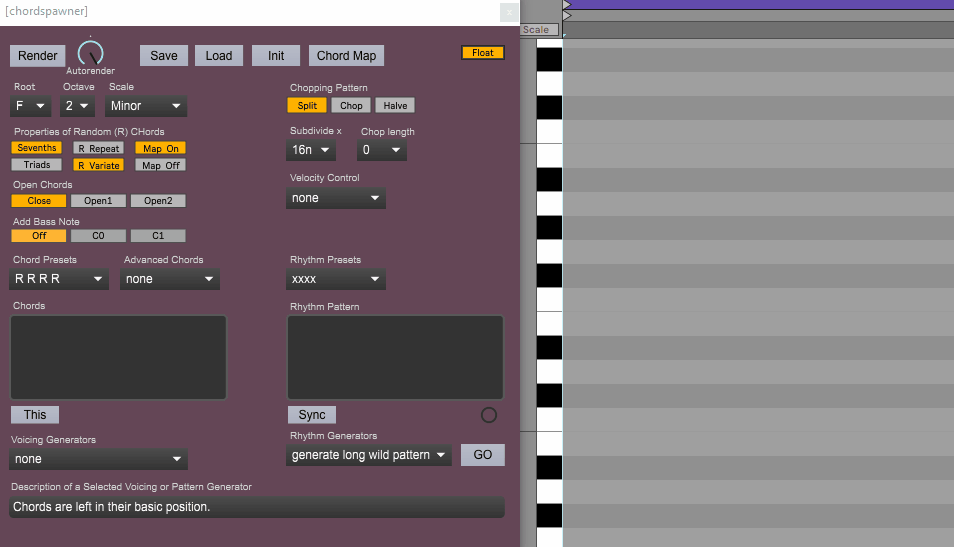Image resolution: width=954 pixels, height=547 pixels.
Task: Select Split chopping pattern
Action: [307, 105]
